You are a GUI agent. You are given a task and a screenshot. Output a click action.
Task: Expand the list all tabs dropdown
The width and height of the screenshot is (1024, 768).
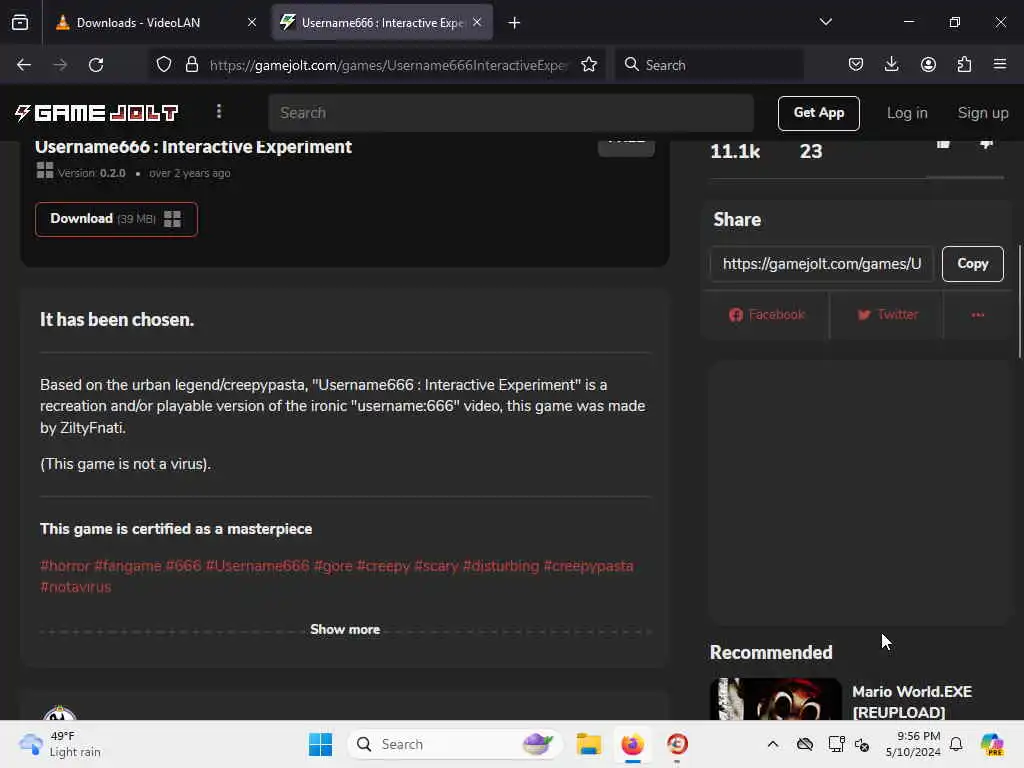tap(825, 22)
